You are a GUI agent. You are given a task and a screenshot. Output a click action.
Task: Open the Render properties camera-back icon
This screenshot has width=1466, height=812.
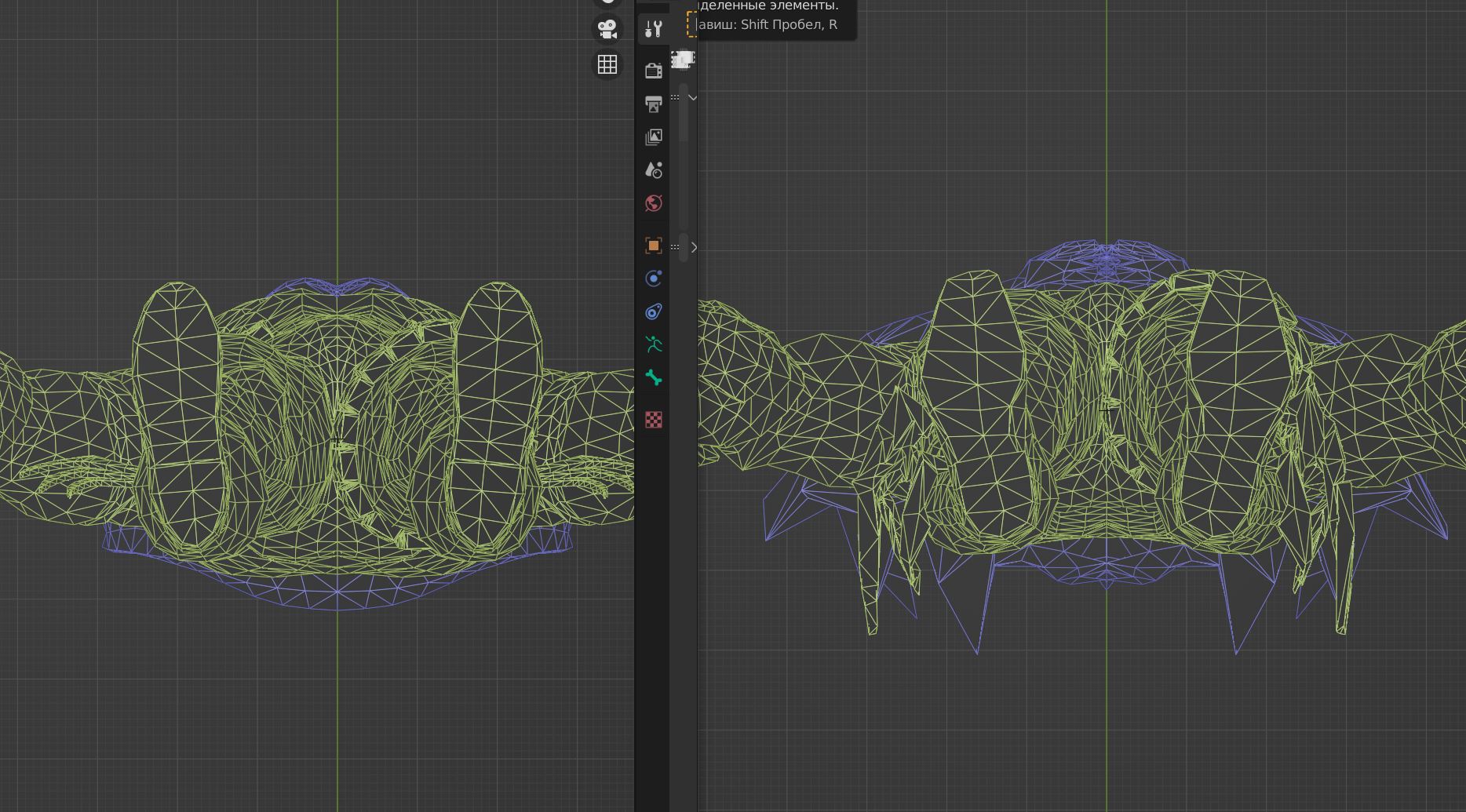[653, 71]
